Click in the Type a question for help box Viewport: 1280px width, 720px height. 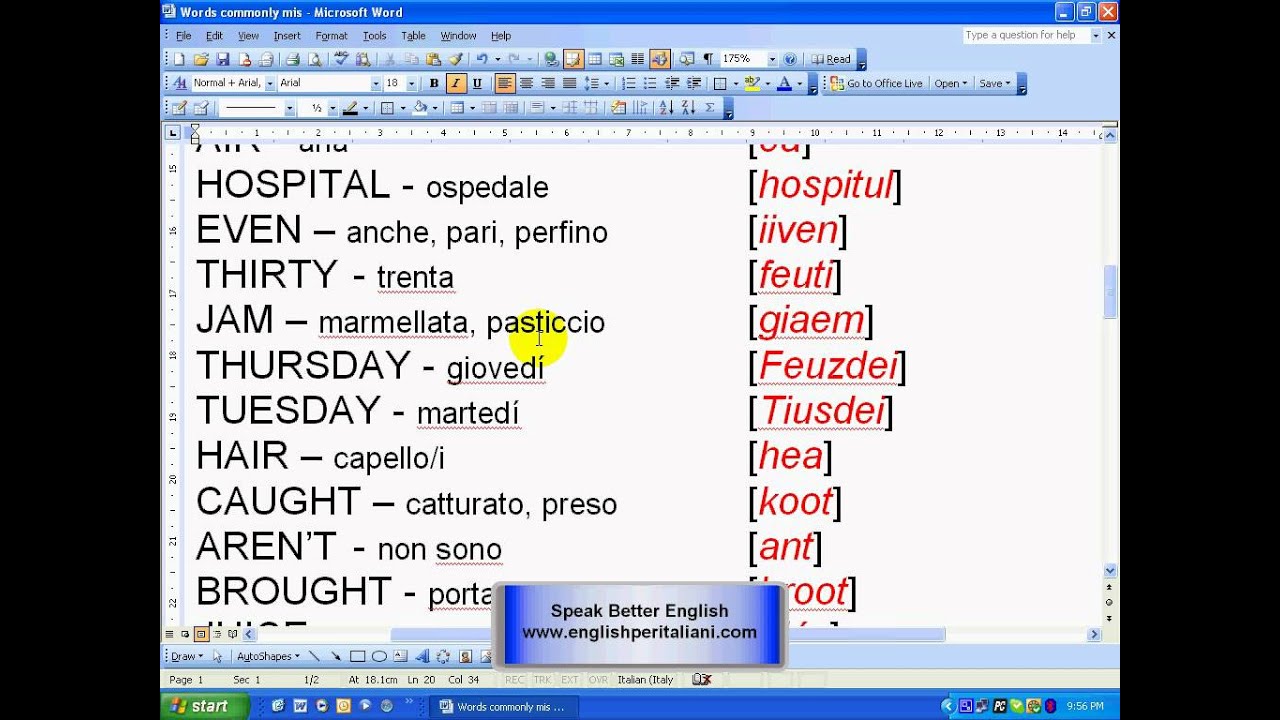point(1025,35)
